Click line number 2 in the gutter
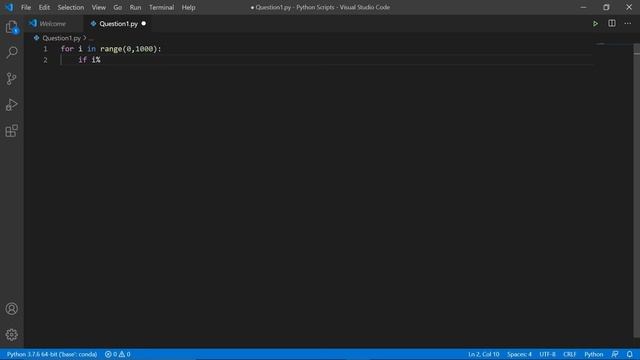 45,60
